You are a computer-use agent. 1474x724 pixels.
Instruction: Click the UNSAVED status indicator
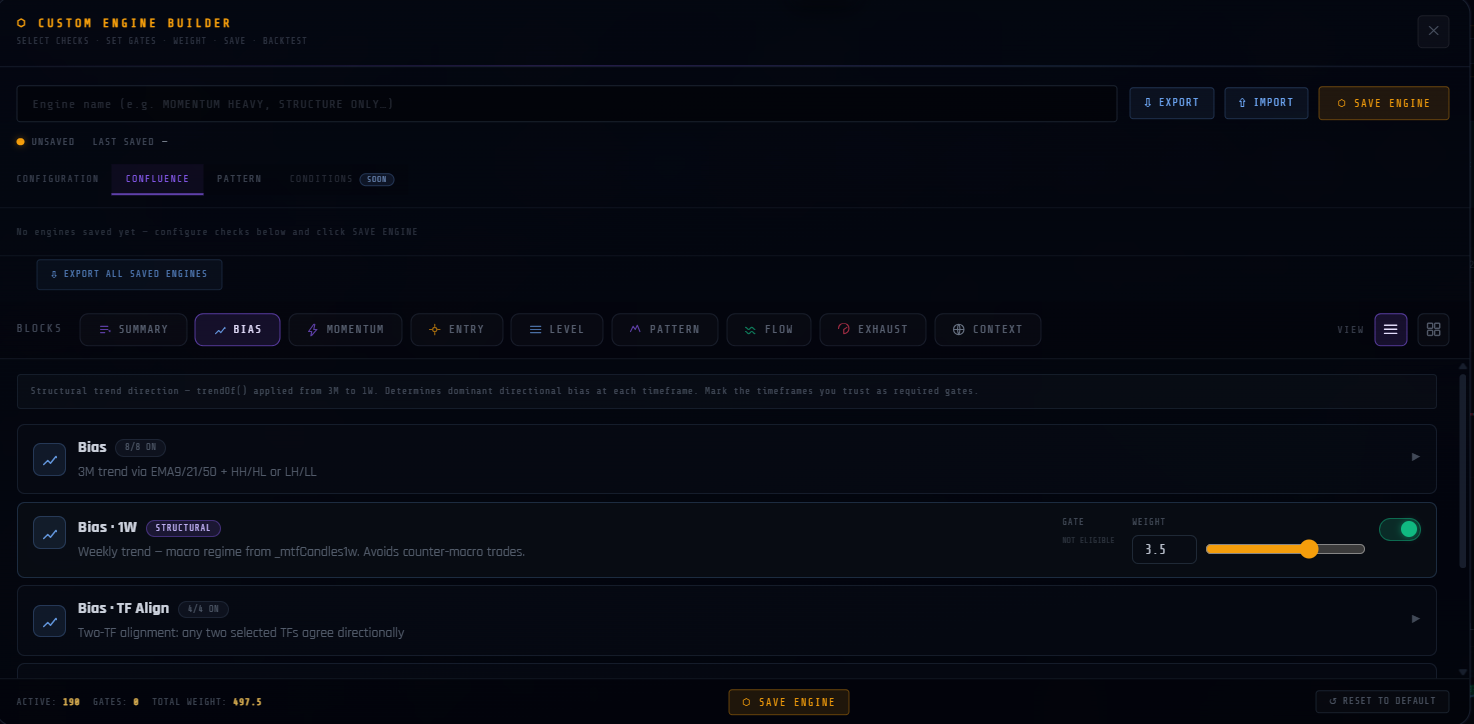(x=46, y=142)
